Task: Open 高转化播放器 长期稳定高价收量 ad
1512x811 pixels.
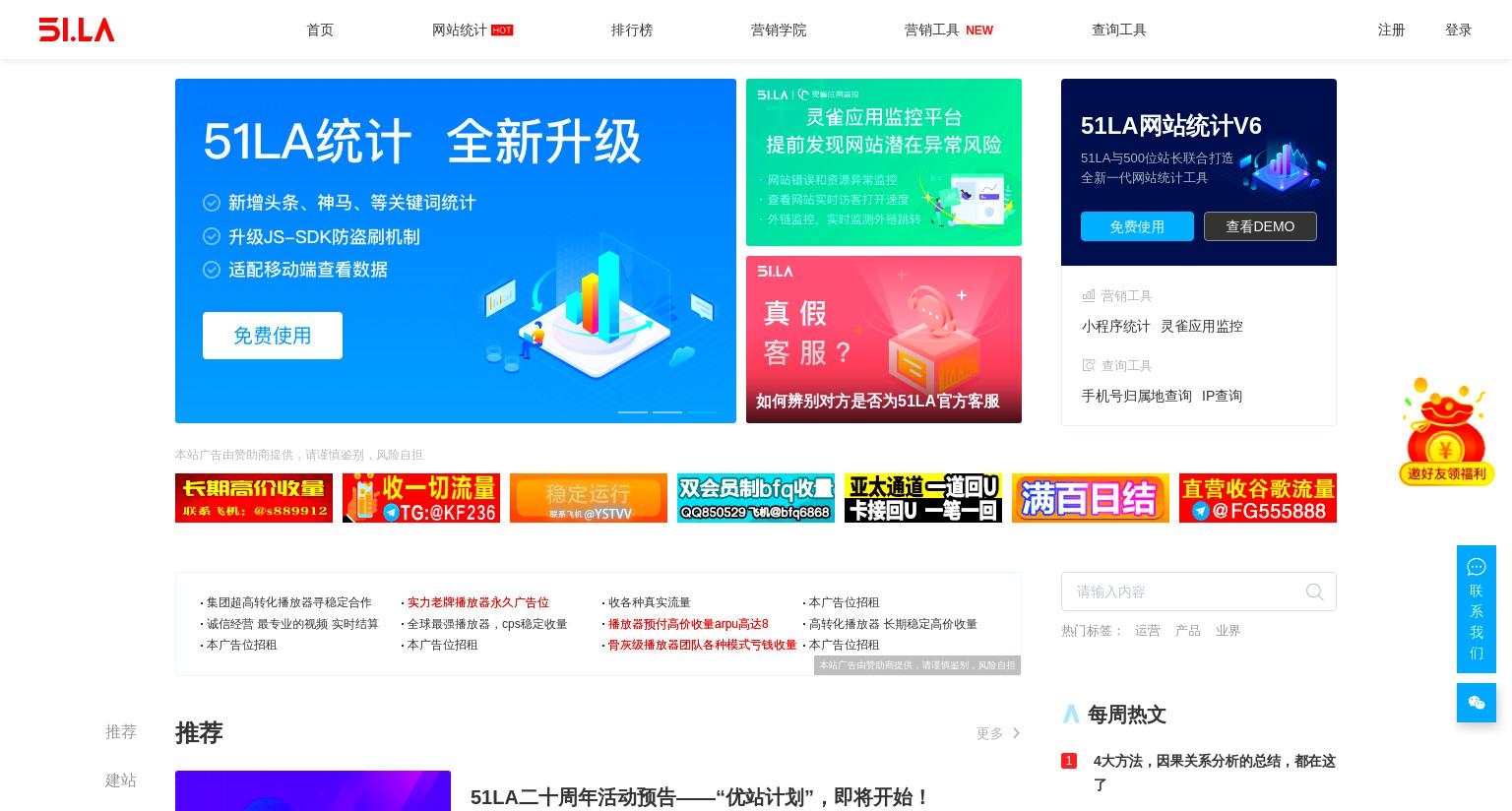Action: tap(893, 624)
